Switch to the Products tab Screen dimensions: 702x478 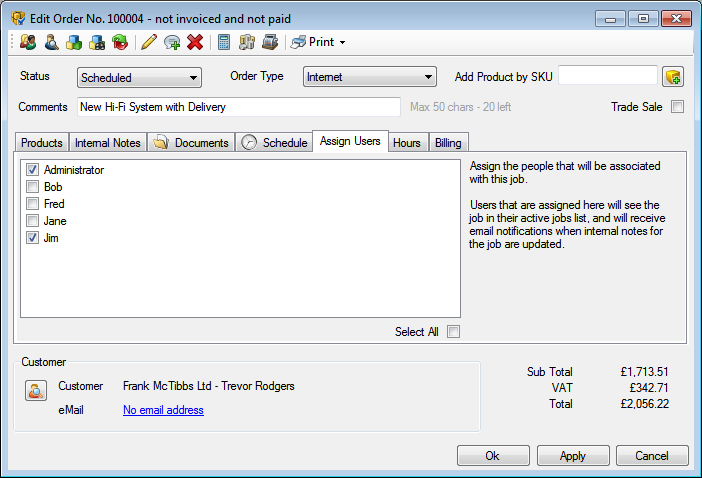[x=42, y=143]
